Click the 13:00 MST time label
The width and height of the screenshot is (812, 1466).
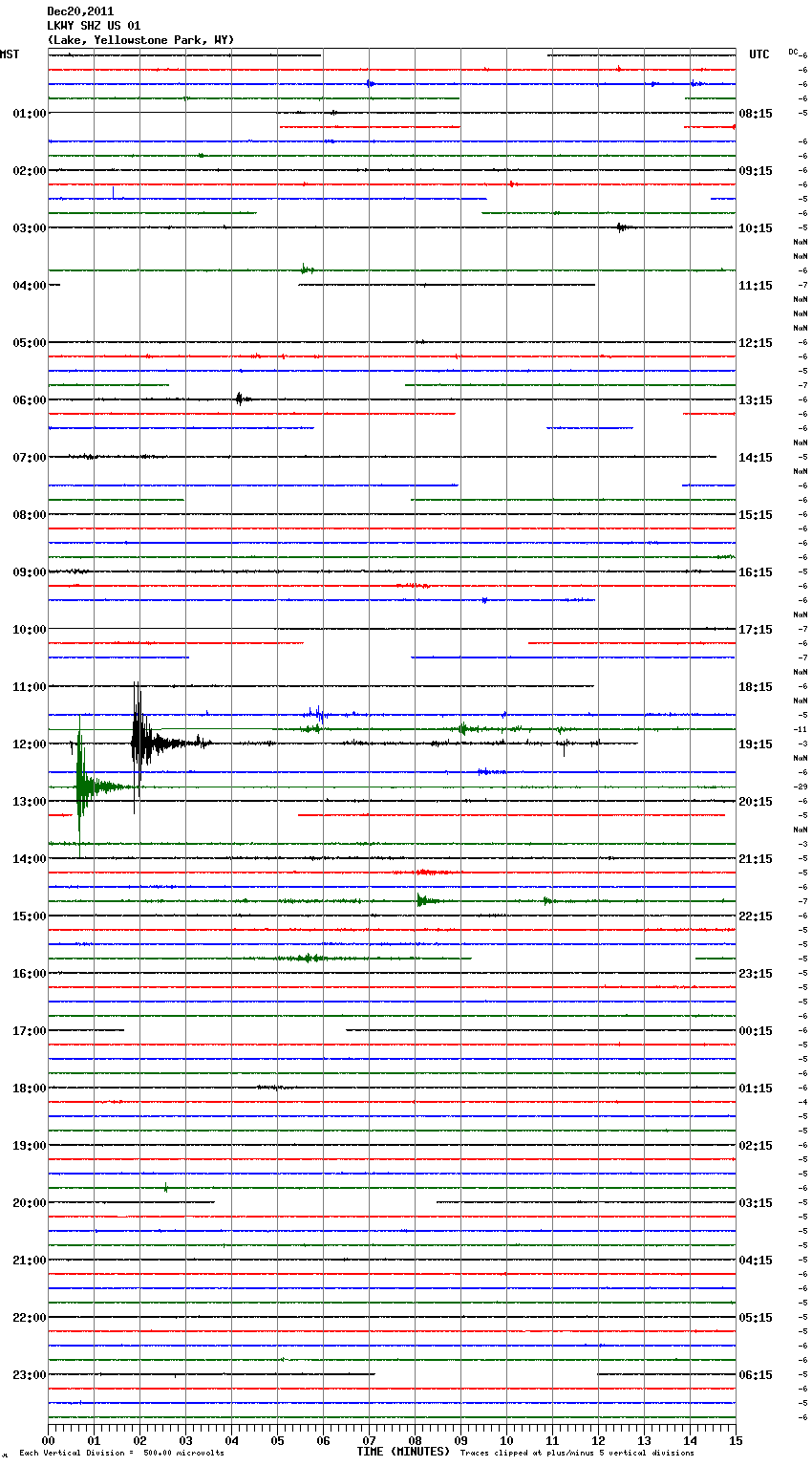(x=30, y=802)
